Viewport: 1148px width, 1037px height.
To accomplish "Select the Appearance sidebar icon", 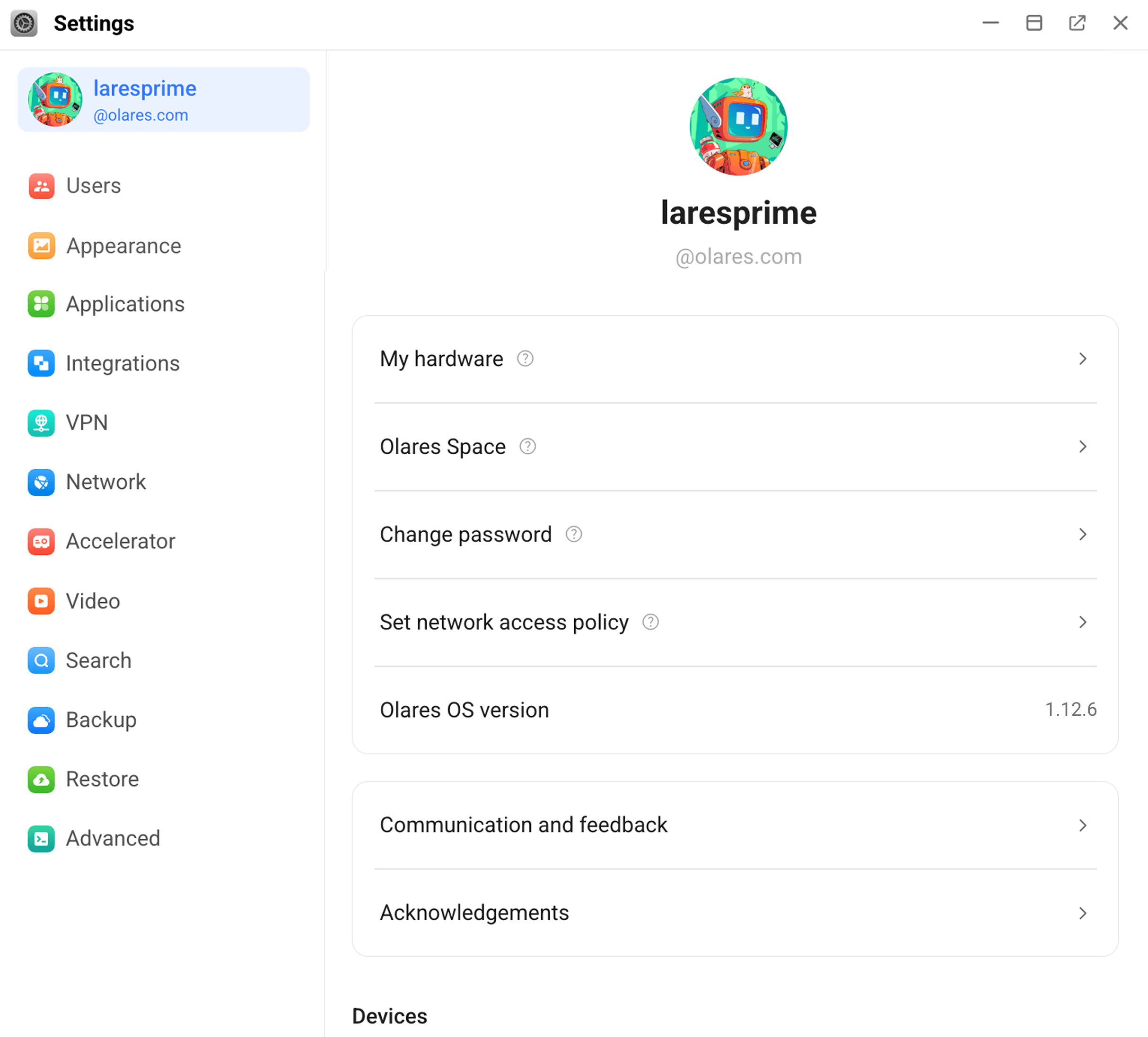I will tap(41, 246).
